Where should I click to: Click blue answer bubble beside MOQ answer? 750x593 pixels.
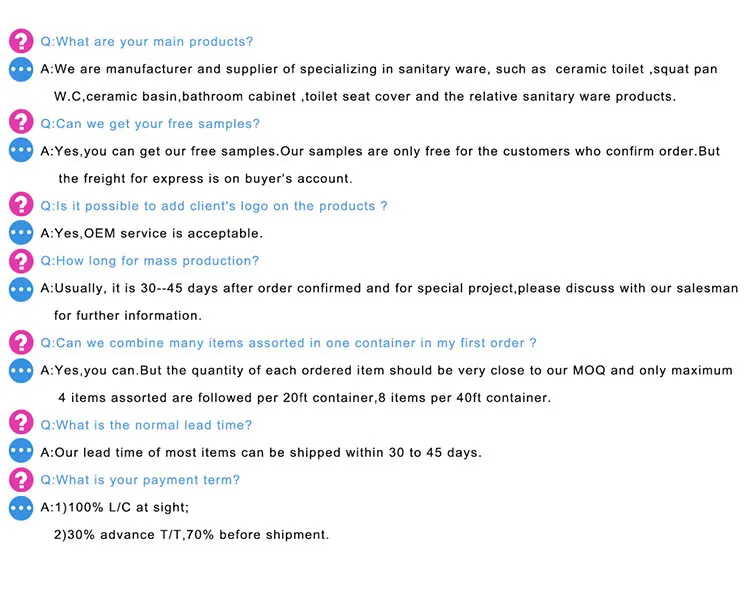point(21,370)
